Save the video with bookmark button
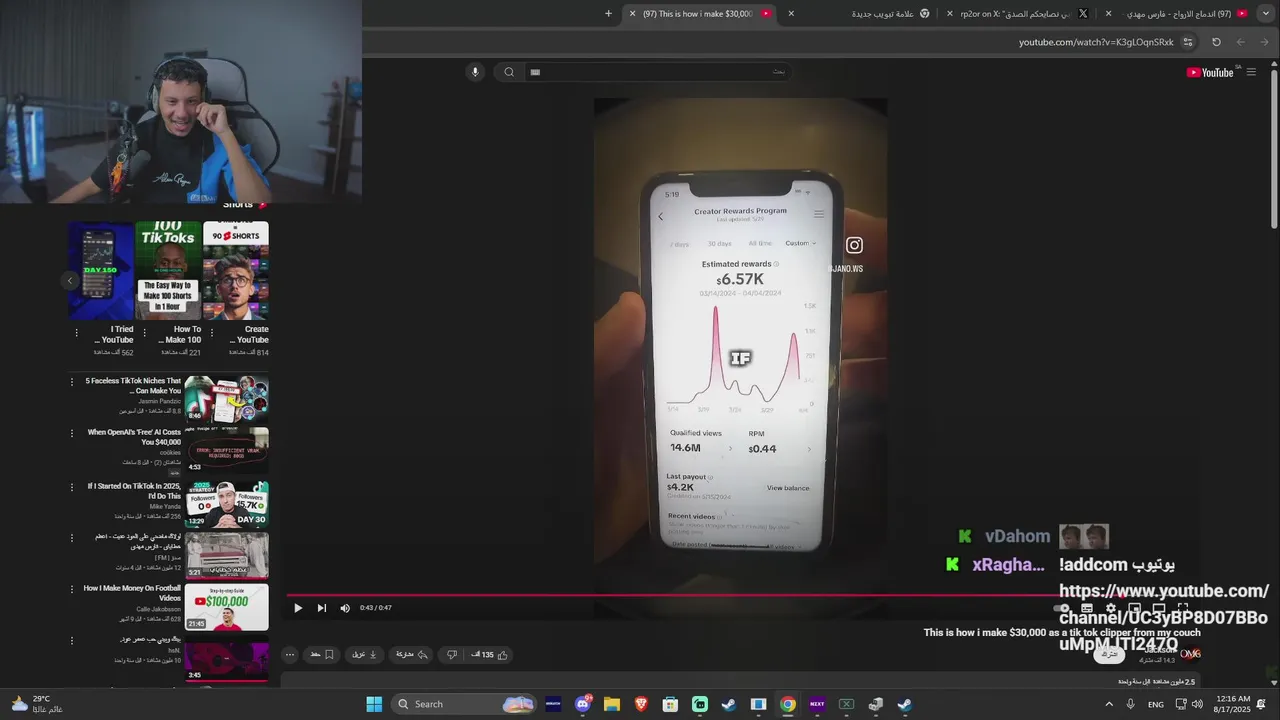Viewport: 1280px width, 720px height. tap(321, 655)
